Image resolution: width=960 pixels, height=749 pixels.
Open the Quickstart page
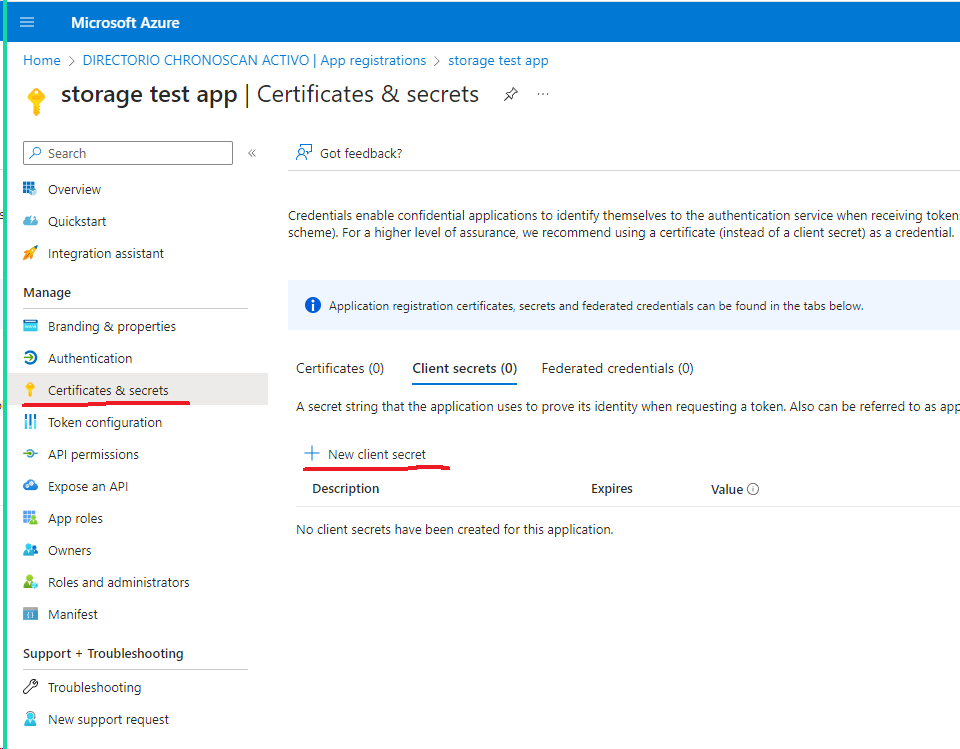[x=76, y=221]
